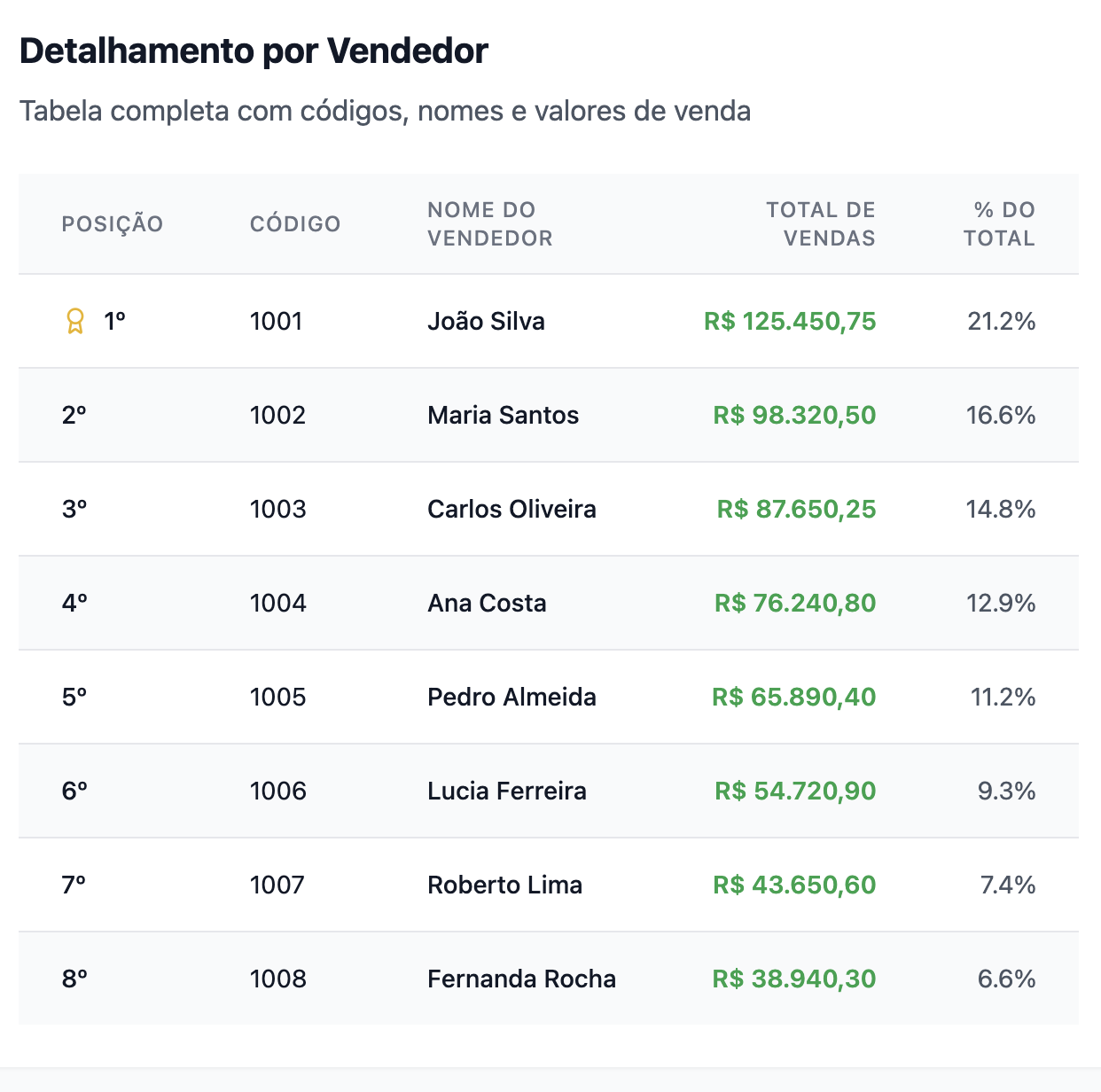Click the % DO TOTAL header
The image size is (1101, 1092).
tap(1000, 224)
